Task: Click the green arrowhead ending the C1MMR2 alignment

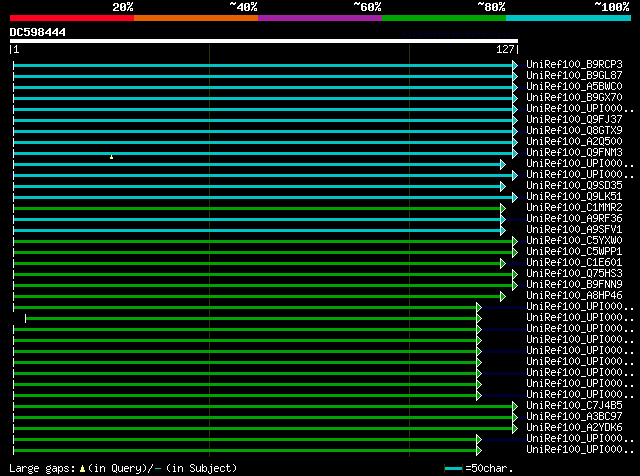Action: [x=503, y=209]
